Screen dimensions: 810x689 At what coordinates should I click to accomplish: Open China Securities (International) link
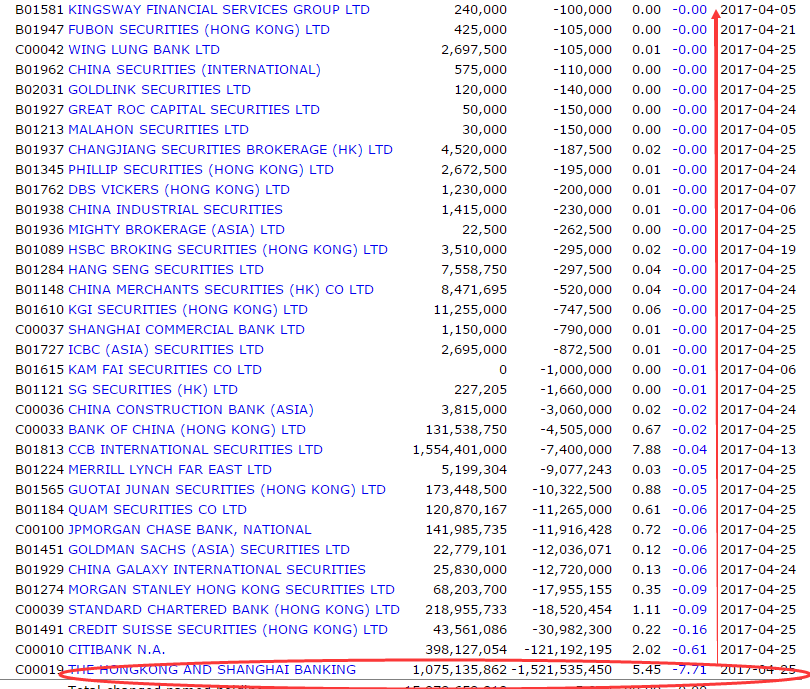click(x=194, y=70)
